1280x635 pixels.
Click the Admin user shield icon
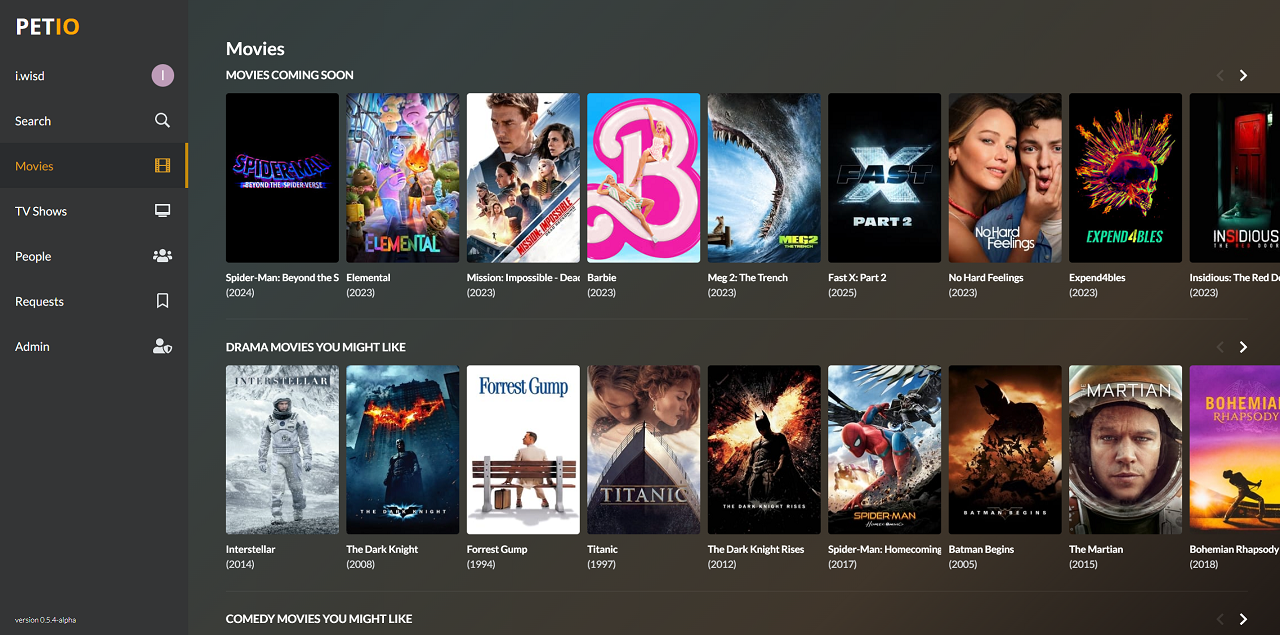[x=162, y=346]
